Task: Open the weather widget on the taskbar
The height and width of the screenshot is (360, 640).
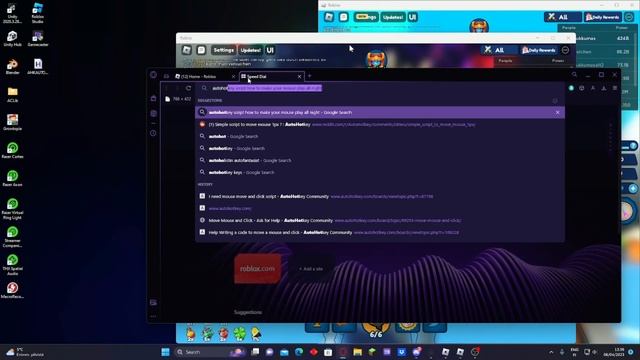Action: 25,352
